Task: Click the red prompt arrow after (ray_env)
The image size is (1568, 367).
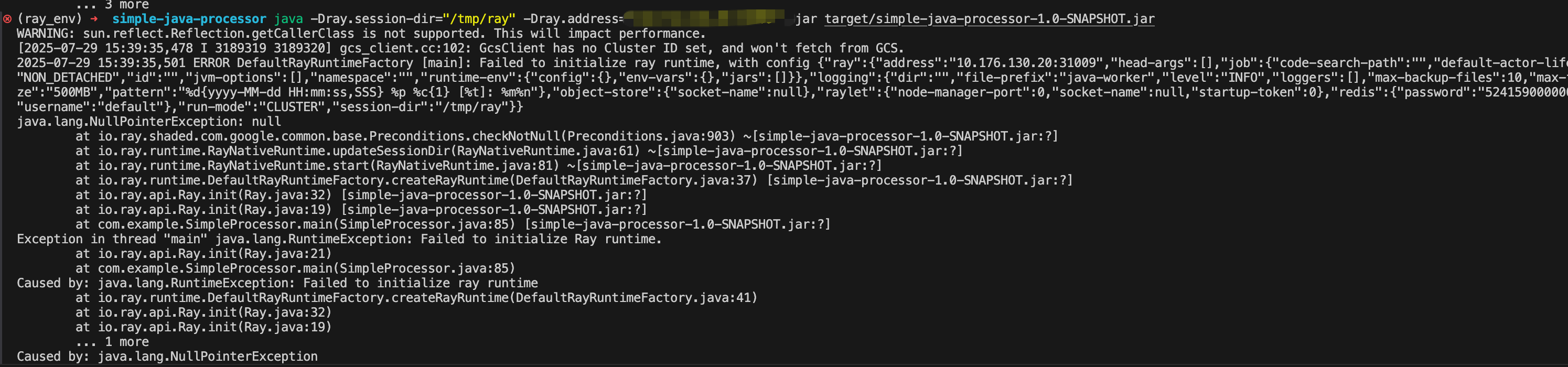Action: pyautogui.click(x=94, y=19)
